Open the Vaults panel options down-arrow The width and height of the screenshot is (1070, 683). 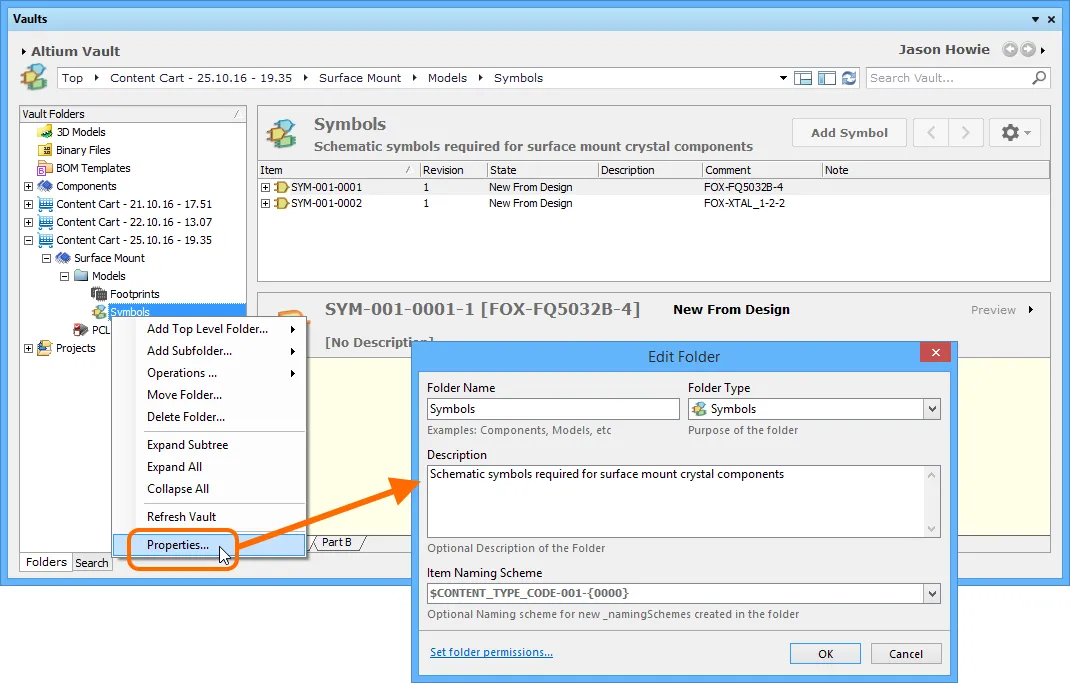tap(1035, 19)
